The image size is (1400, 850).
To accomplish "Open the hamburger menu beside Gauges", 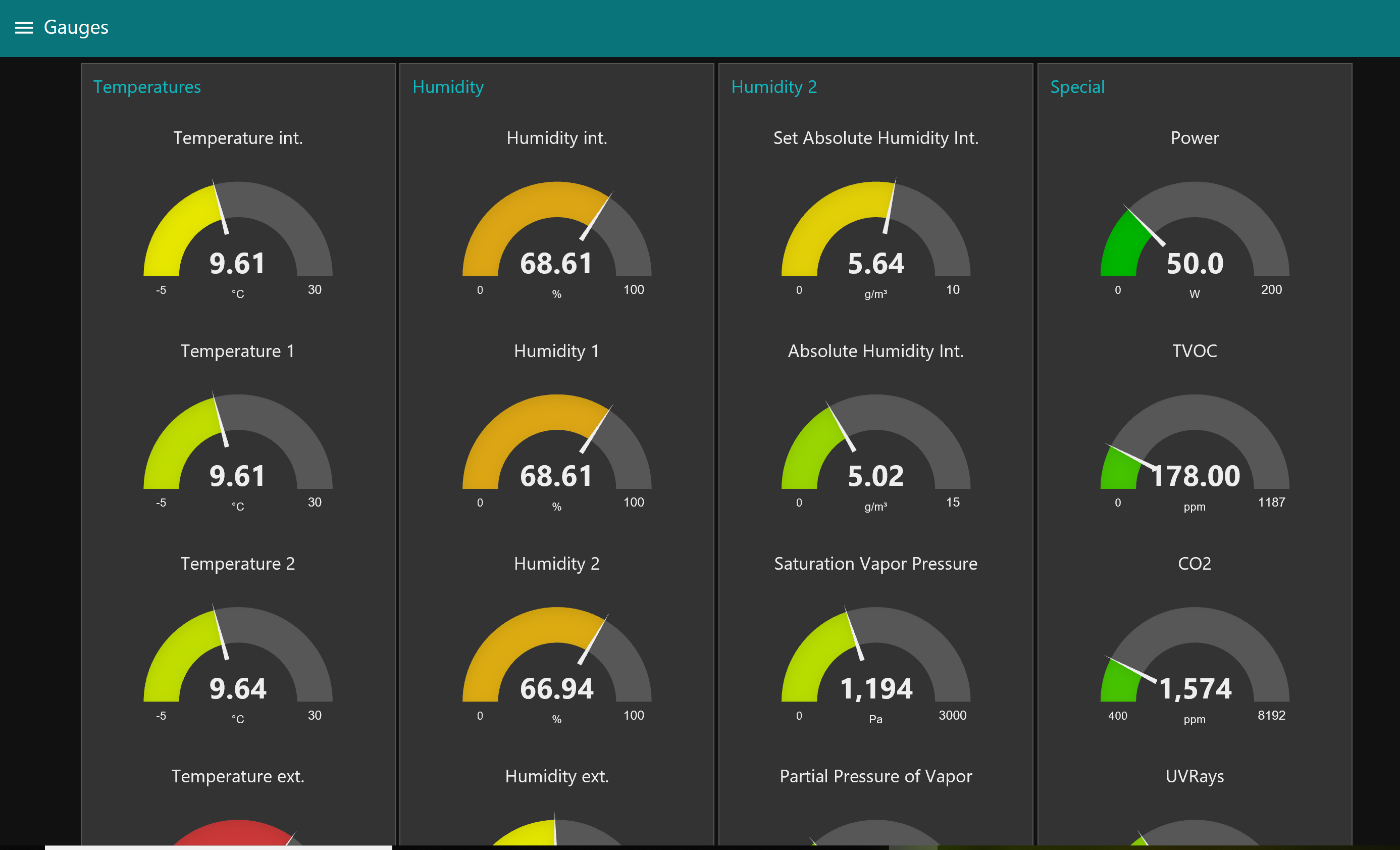I will [24, 27].
